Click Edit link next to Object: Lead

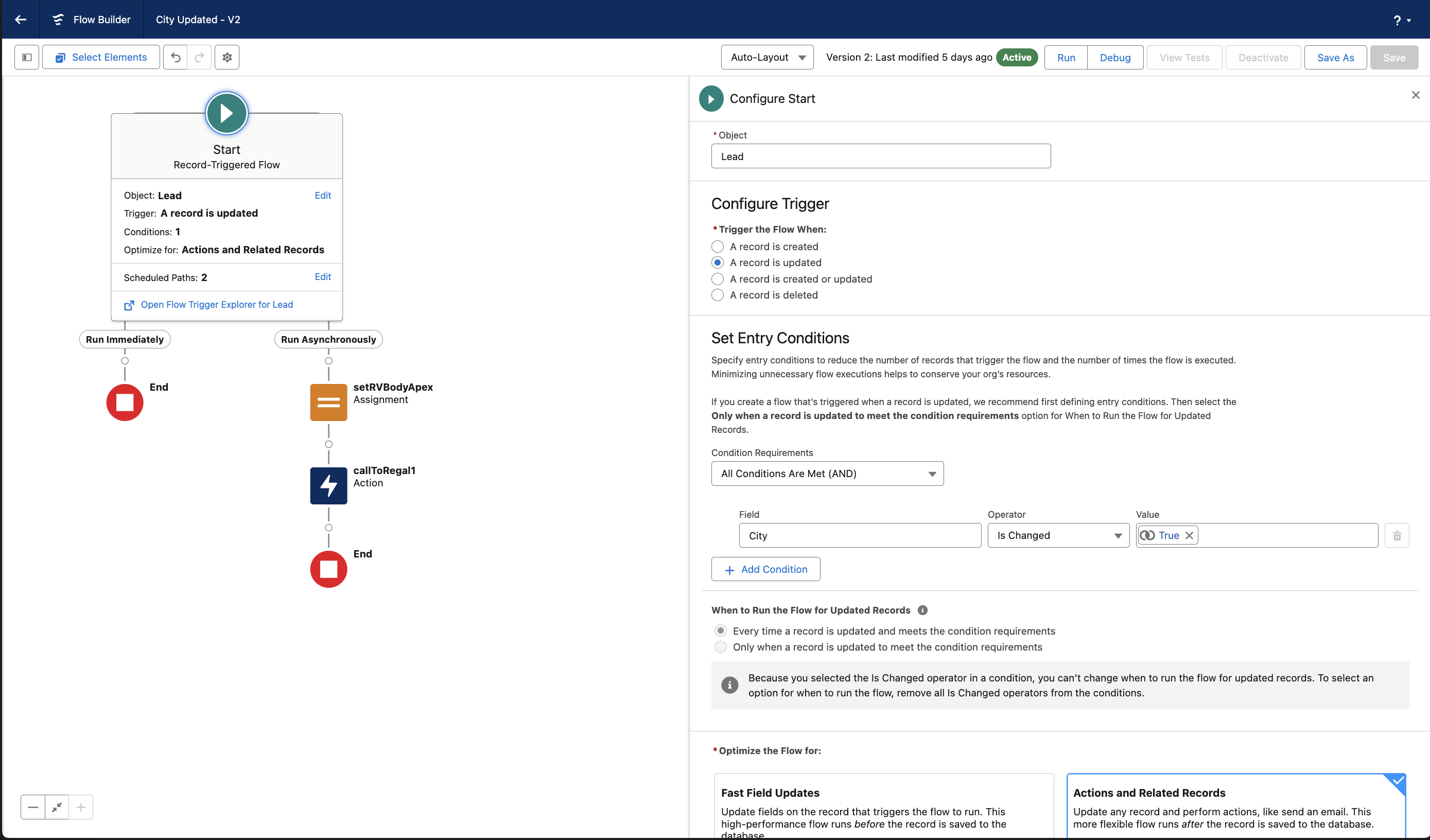323,195
